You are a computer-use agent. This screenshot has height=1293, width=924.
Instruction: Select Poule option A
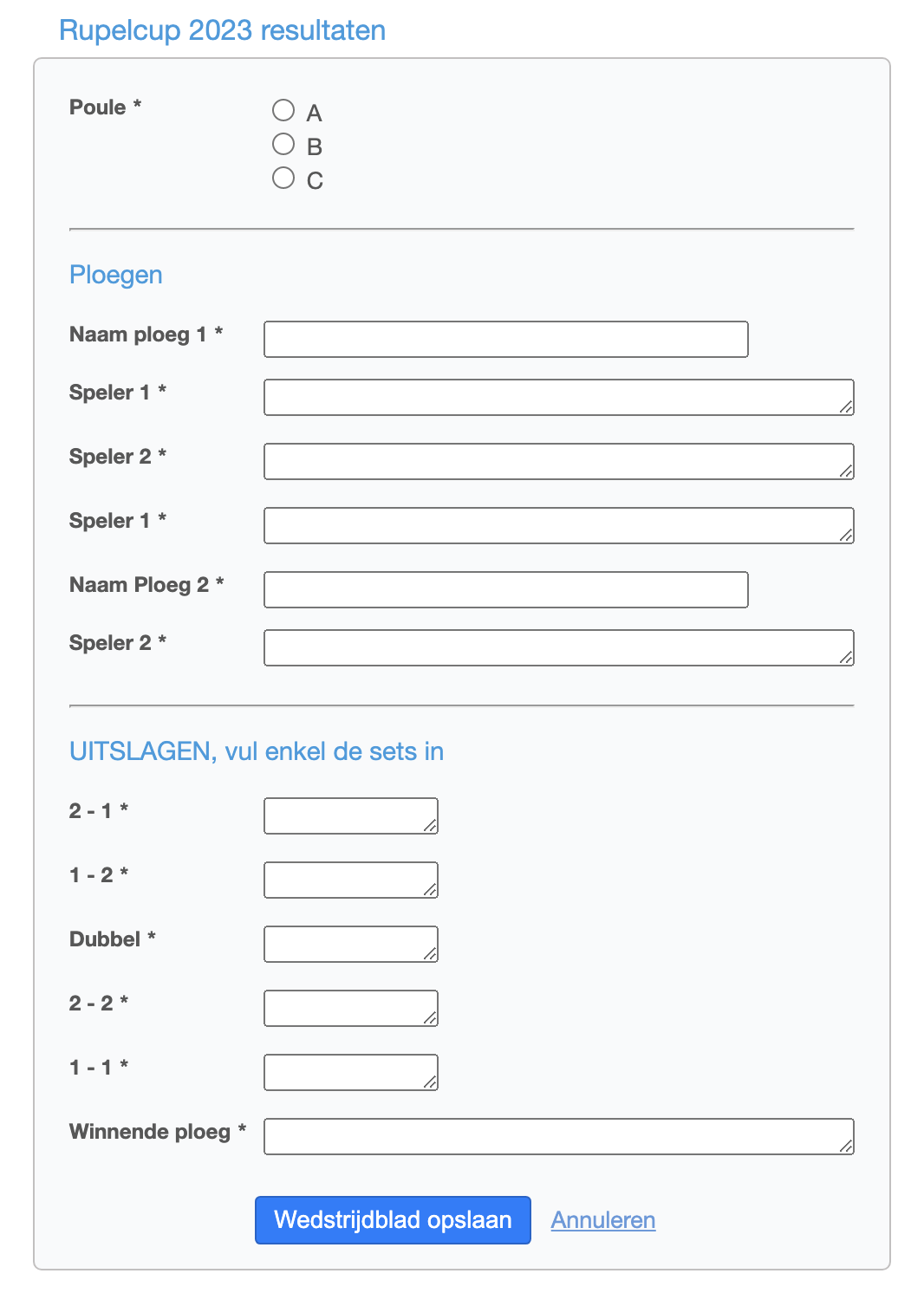pos(283,110)
